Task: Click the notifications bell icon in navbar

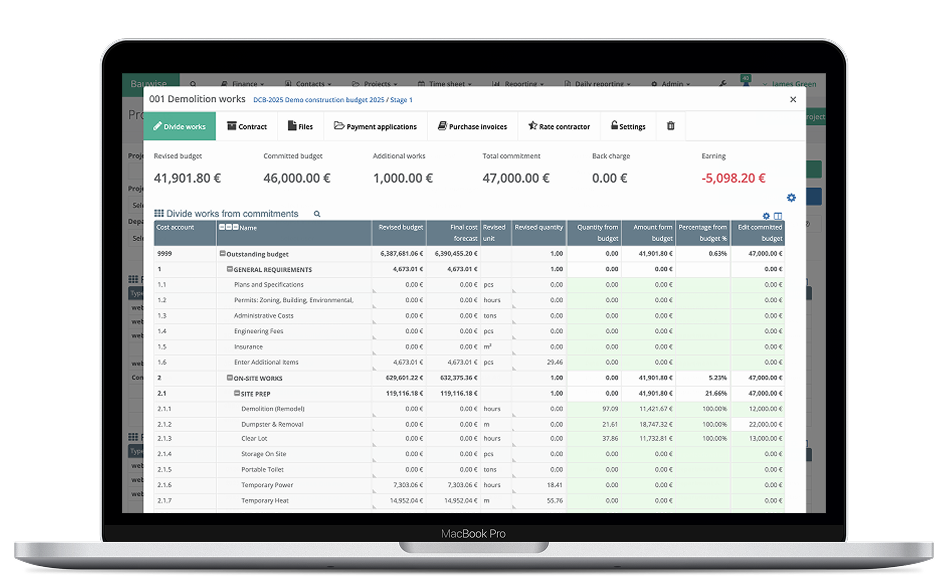Action: pos(743,85)
